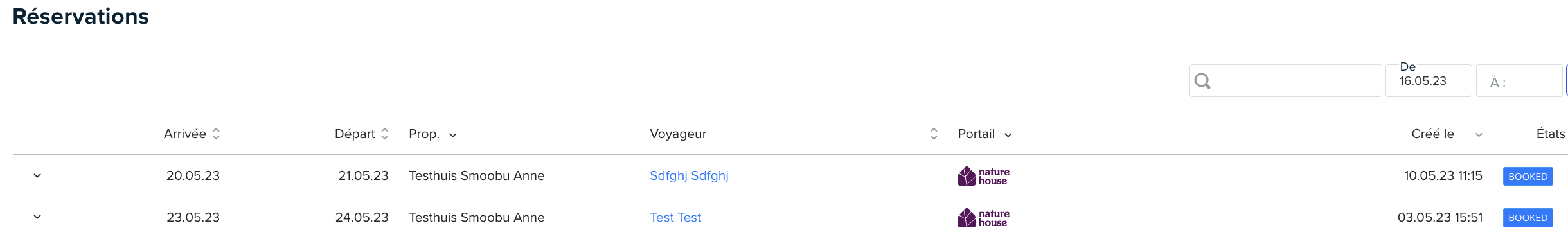
Task: Open the Sdfghj Sdfghj guest link
Action: (x=689, y=175)
